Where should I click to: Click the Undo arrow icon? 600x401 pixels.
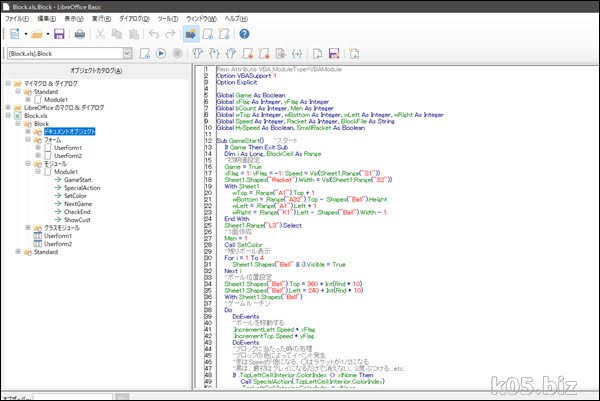click(154, 34)
